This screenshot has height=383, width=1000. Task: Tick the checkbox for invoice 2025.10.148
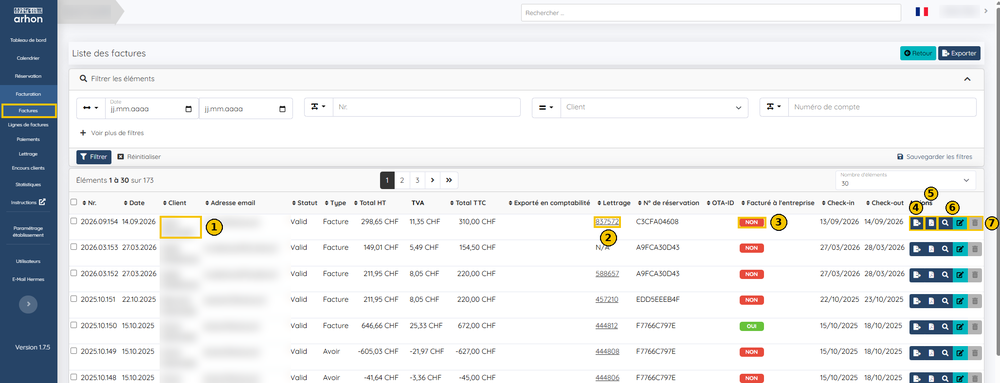[x=73, y=377]
